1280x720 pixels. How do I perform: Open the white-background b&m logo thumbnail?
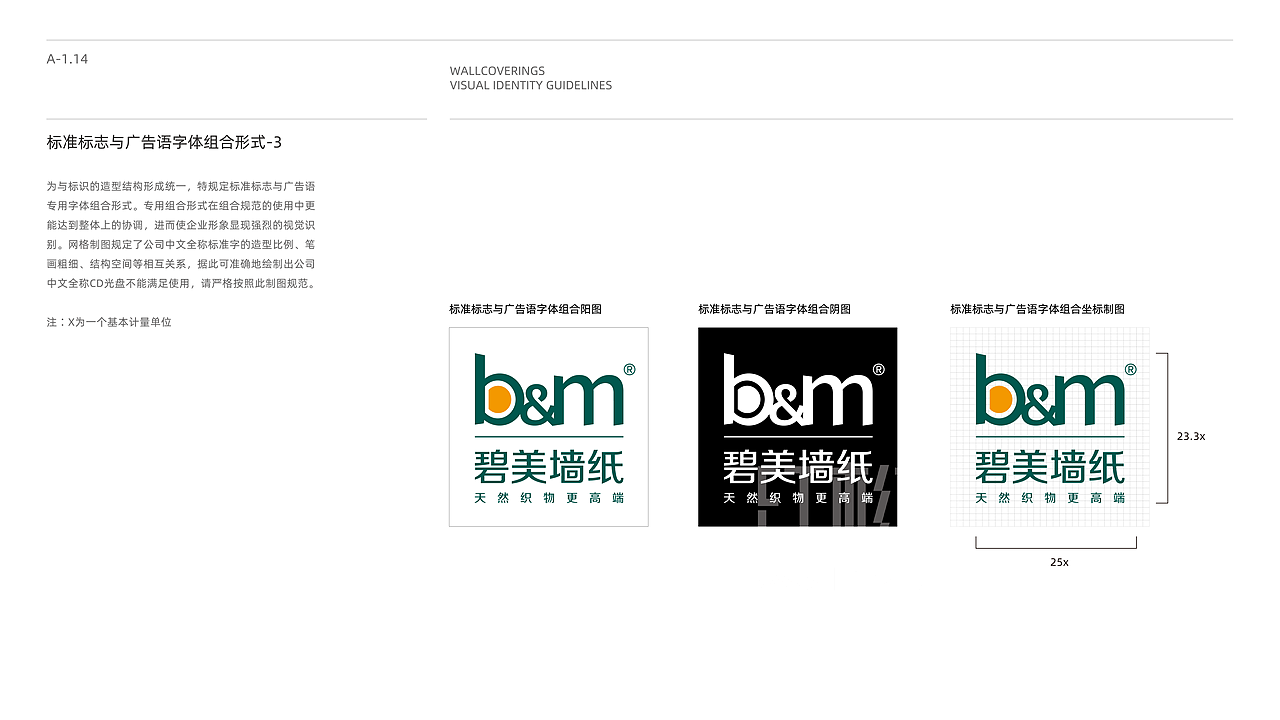[x=548, y=427]
